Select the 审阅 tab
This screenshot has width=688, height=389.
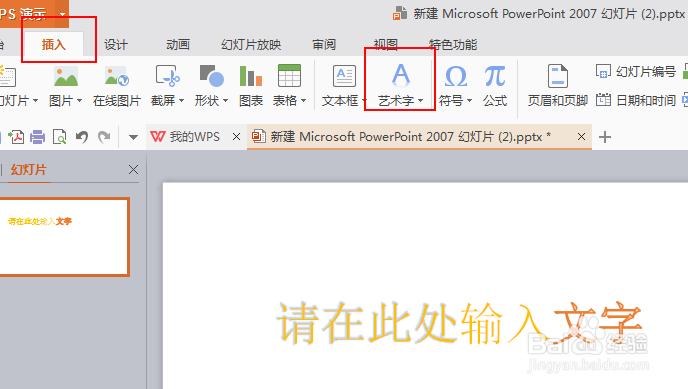(324, 44)
